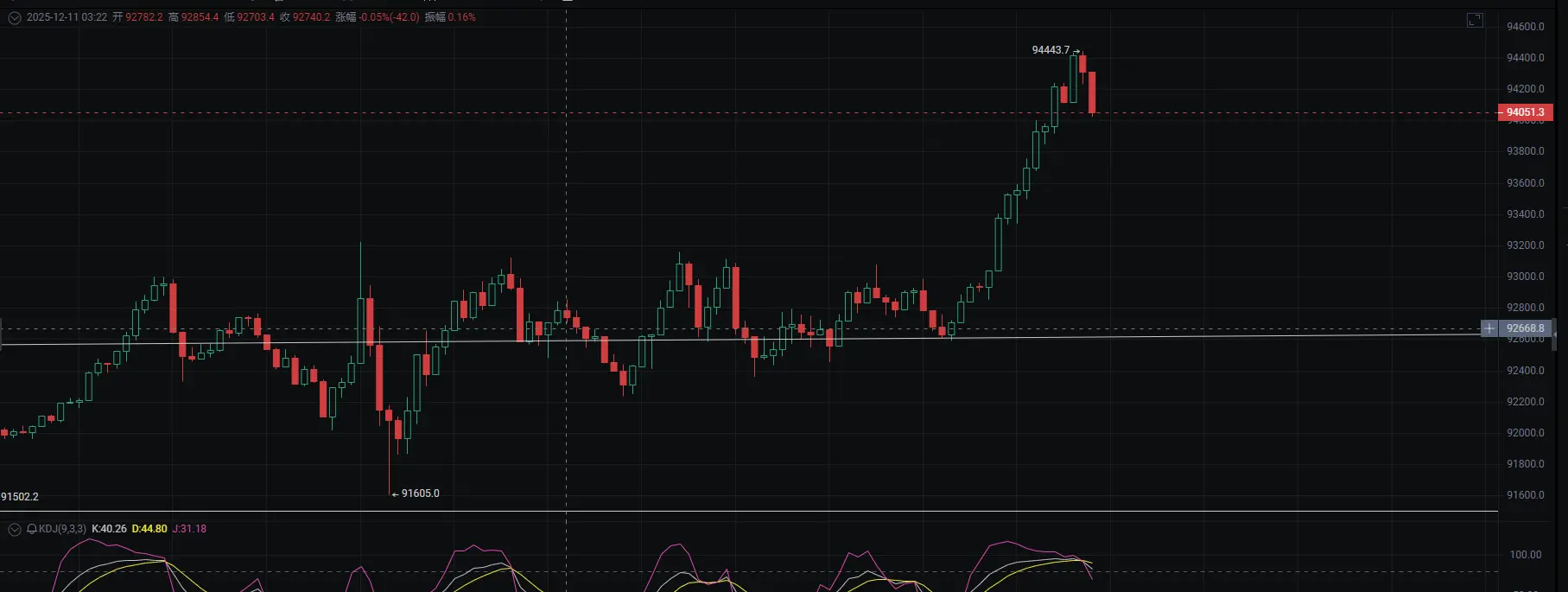The image size is (1568, 592).
Task: Click the timestamp 2025-12-11 03:22
Action: pos(67,17)
